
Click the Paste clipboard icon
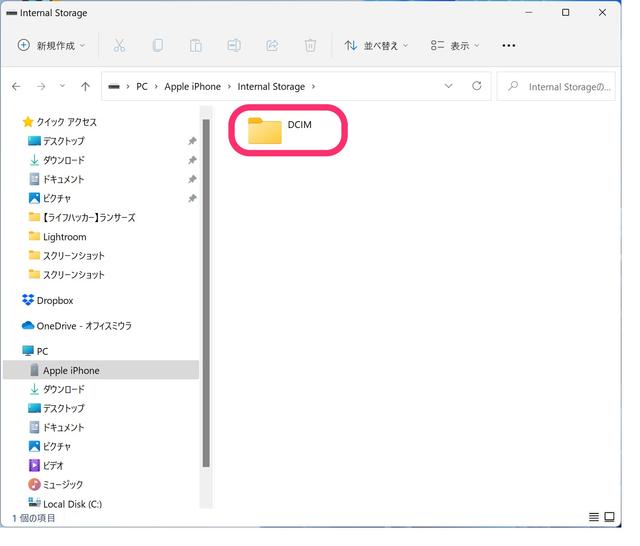coord(196,45)
